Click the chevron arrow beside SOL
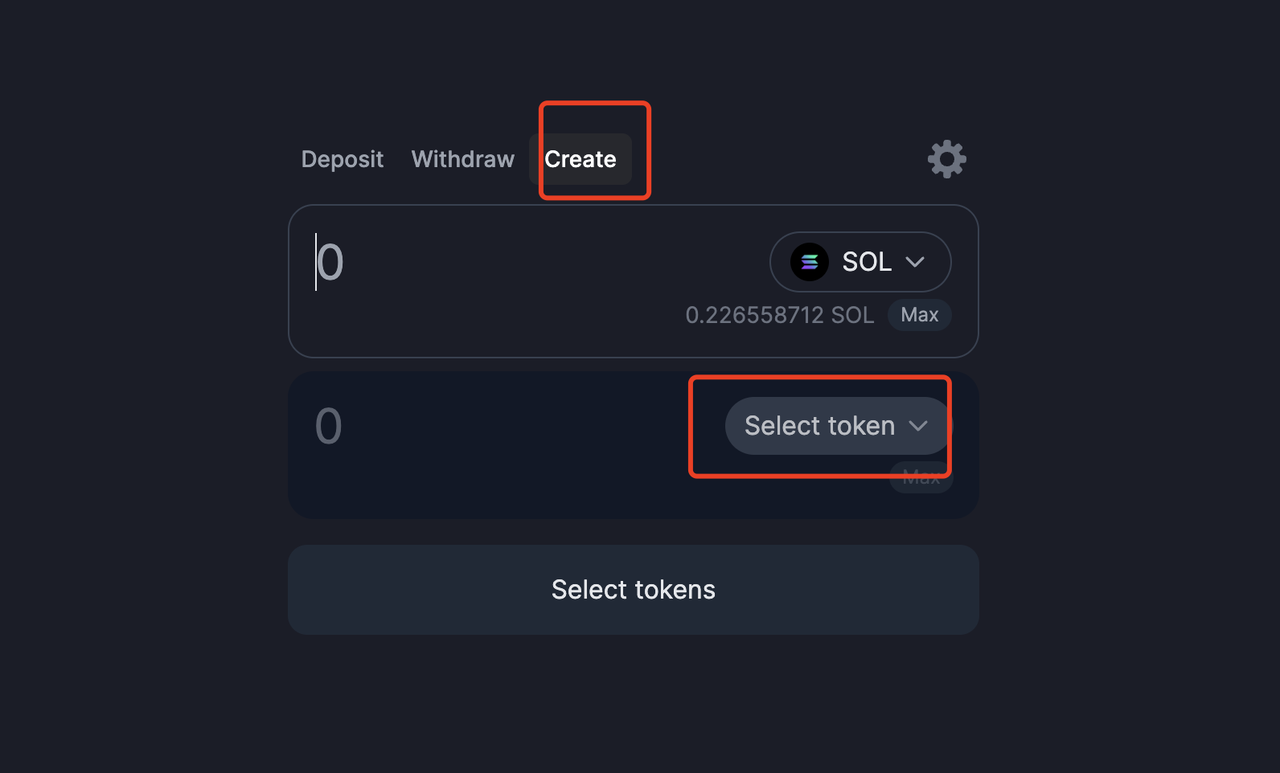1280x773 pixels. pyautogui.click(x=914, y=262)
